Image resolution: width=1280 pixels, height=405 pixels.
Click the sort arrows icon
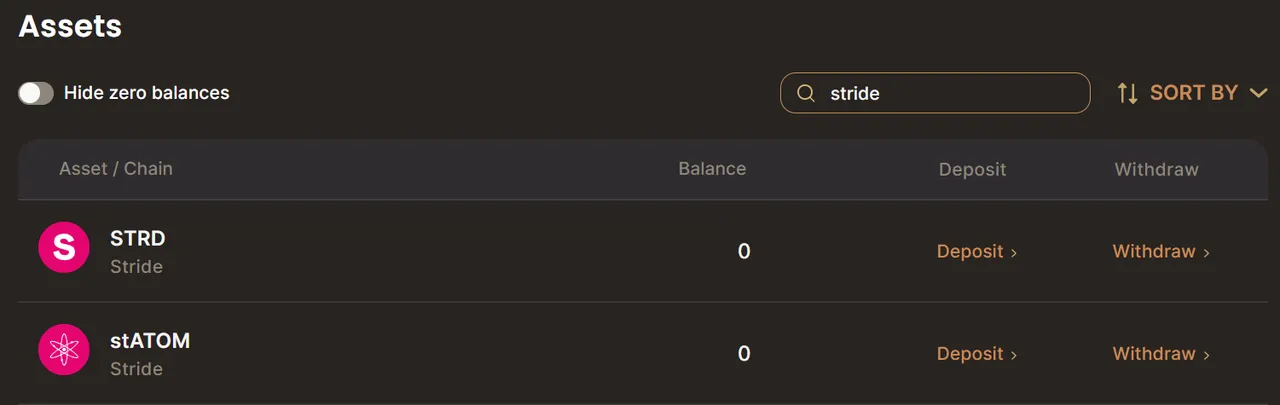tap(1128, 93)
